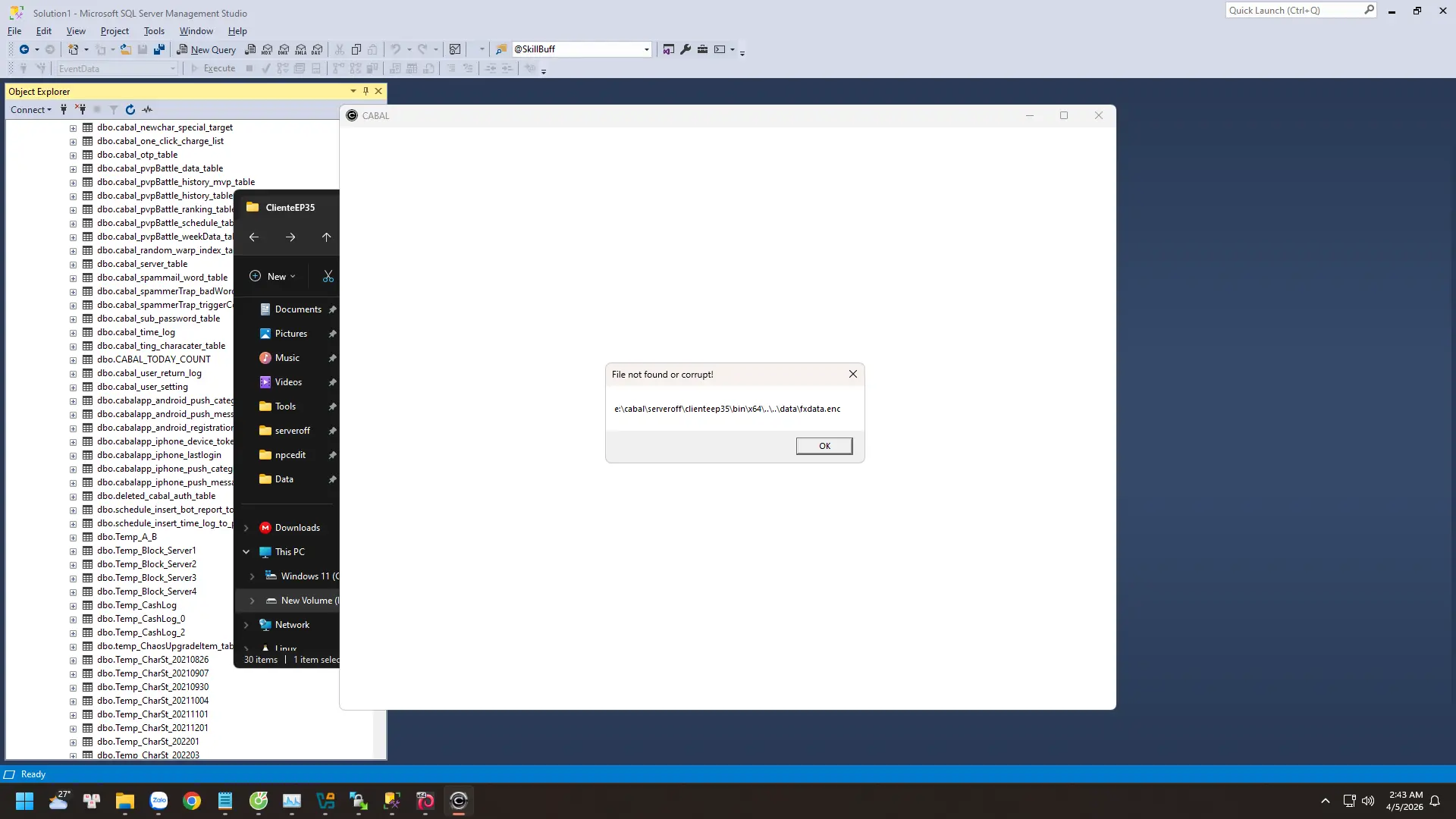Toggle the pin beside serveroff folder
This screenshot has height=819, width=1456.
(332, 431)
